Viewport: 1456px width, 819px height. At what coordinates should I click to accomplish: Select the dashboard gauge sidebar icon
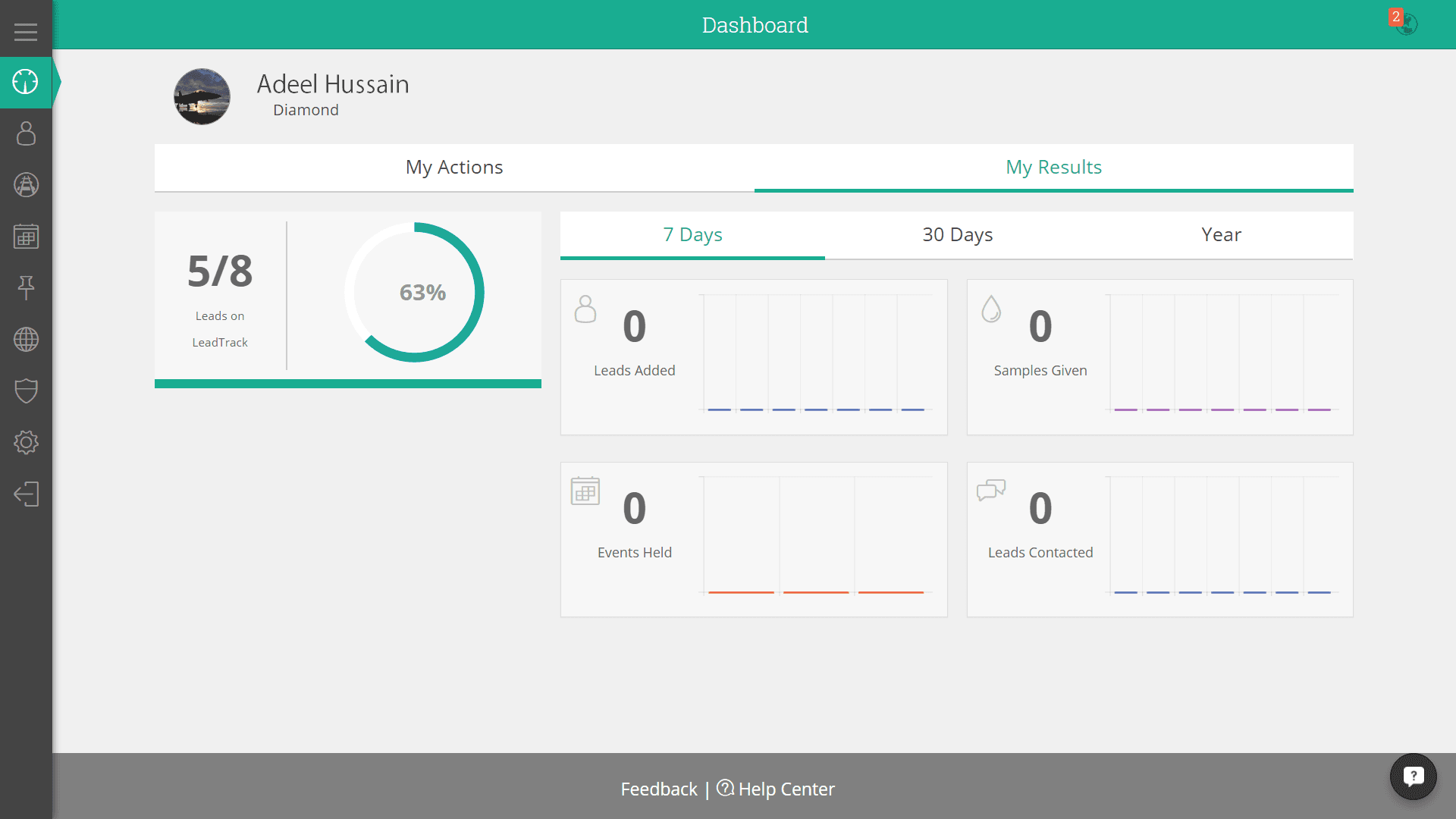tap(26, 82)
